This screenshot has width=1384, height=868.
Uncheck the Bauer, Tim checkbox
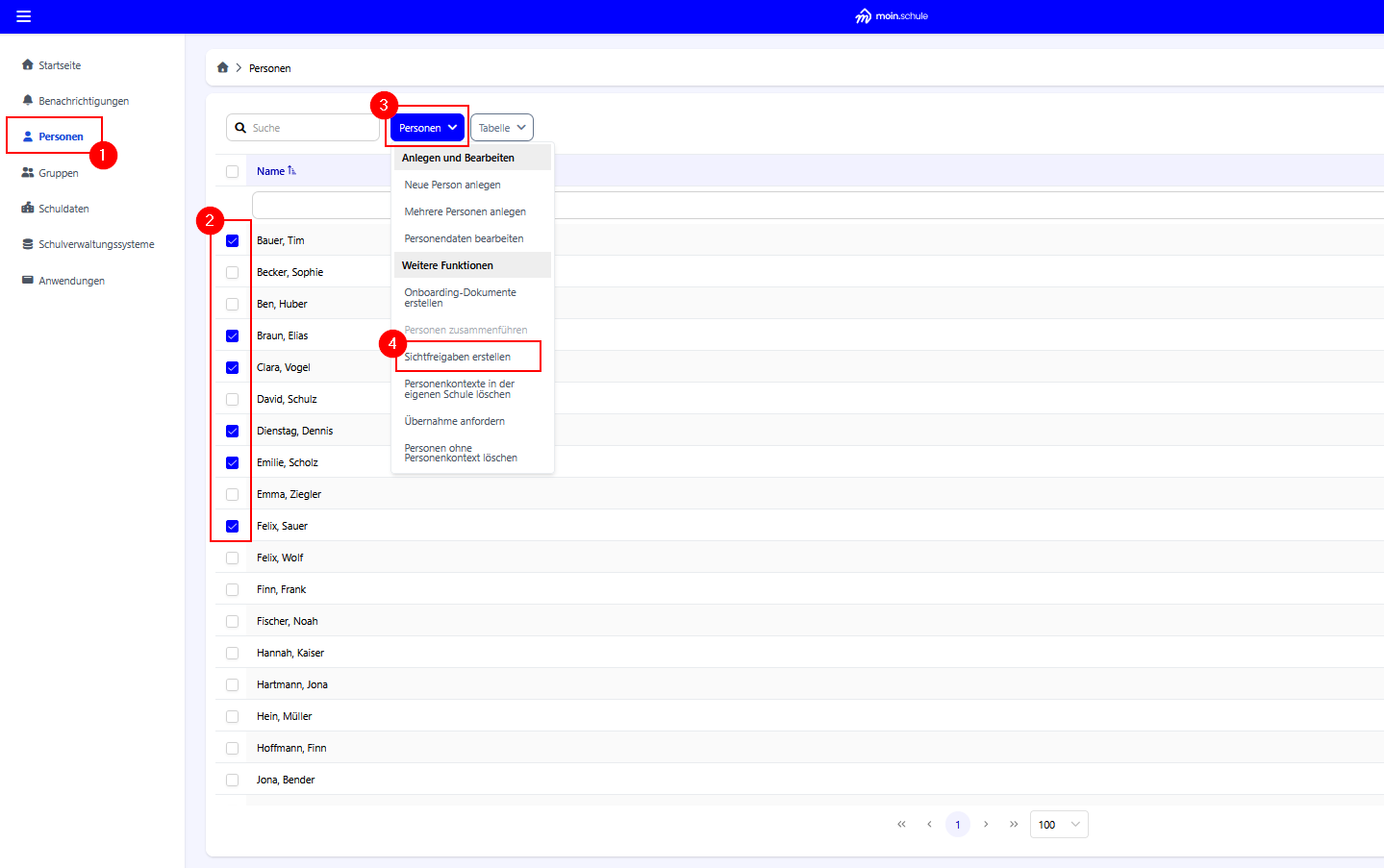(x=232, y=241)
